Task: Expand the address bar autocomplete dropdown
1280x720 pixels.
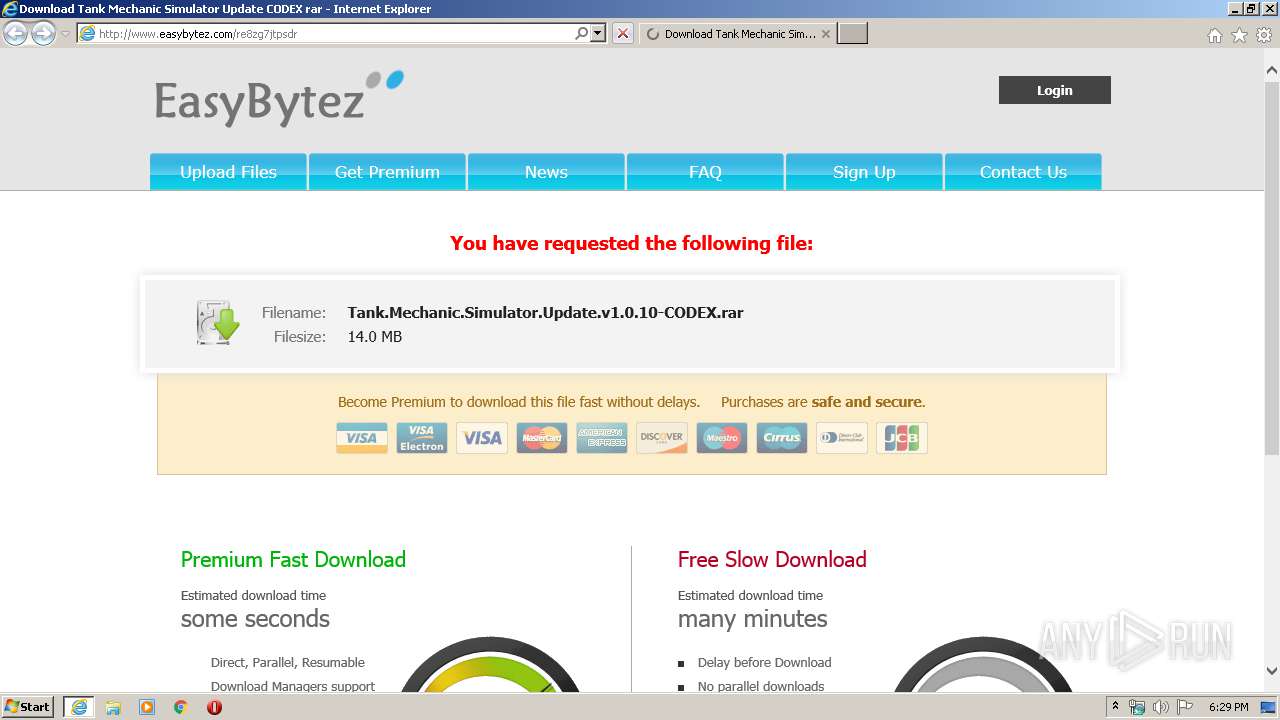Action: coord(598,34)
